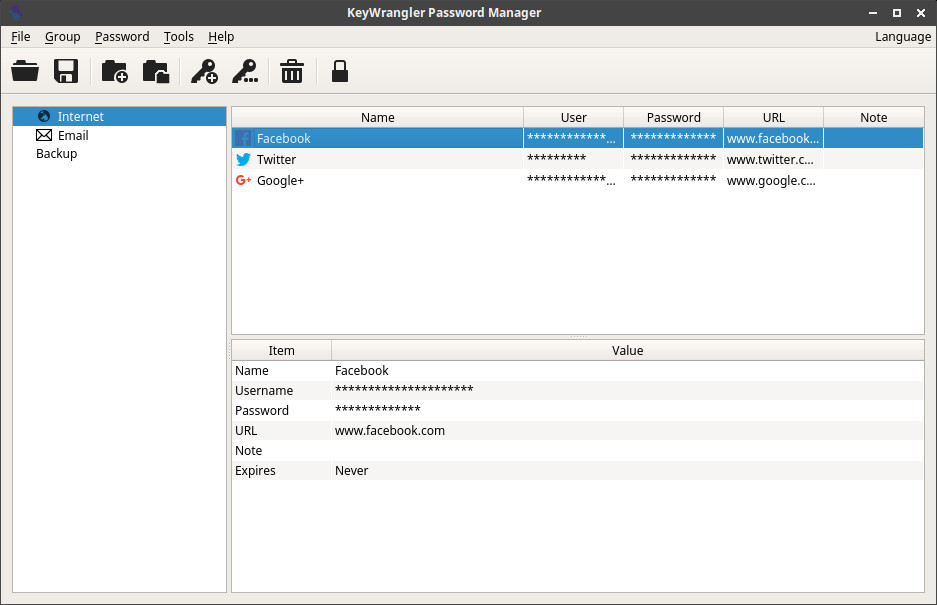Click the Name item label in details pane
937x605 pixels.
pyautogui.click(x=252, y=371)
